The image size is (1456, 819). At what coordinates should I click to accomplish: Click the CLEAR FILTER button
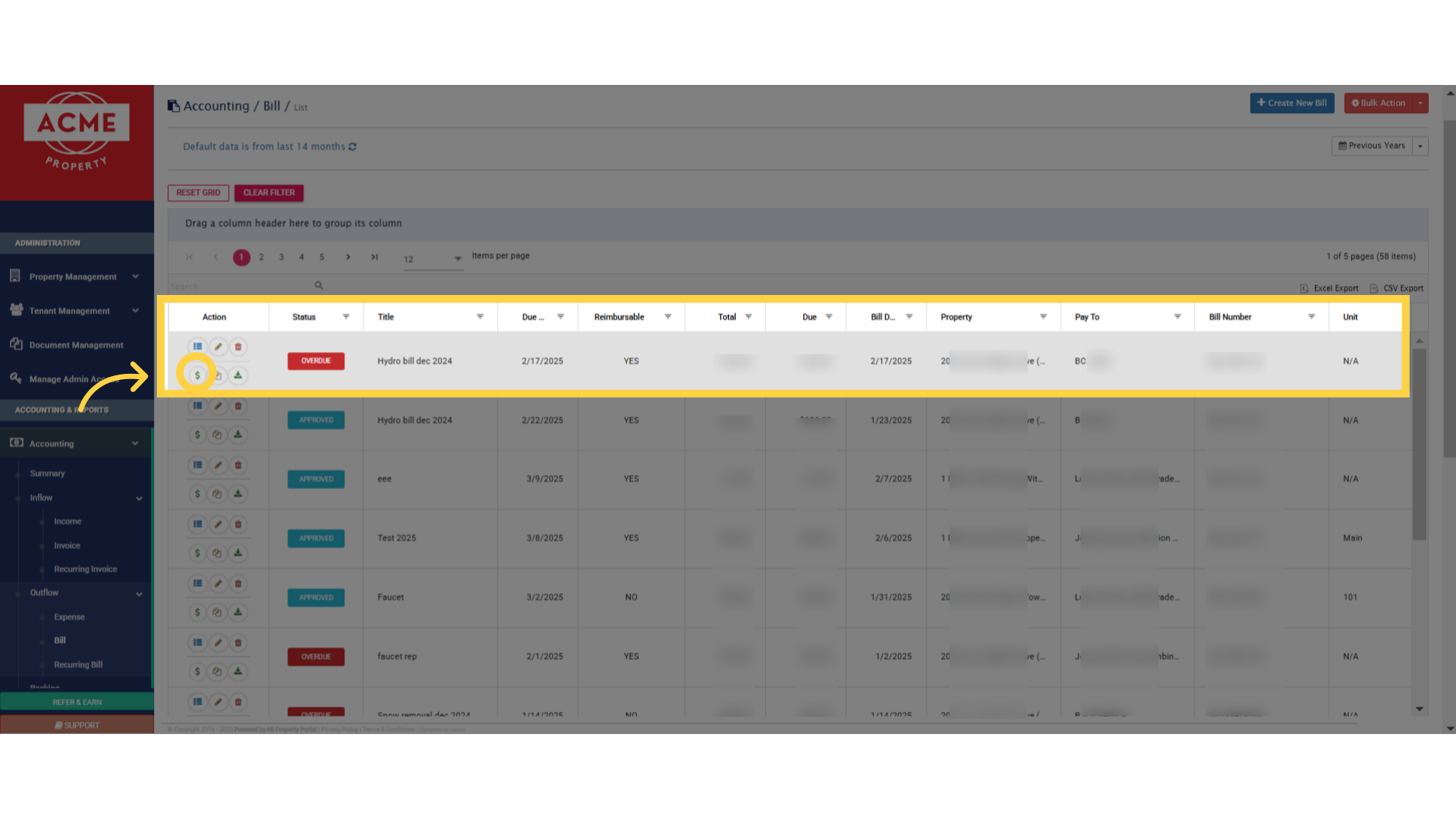(x=268, y=193)
